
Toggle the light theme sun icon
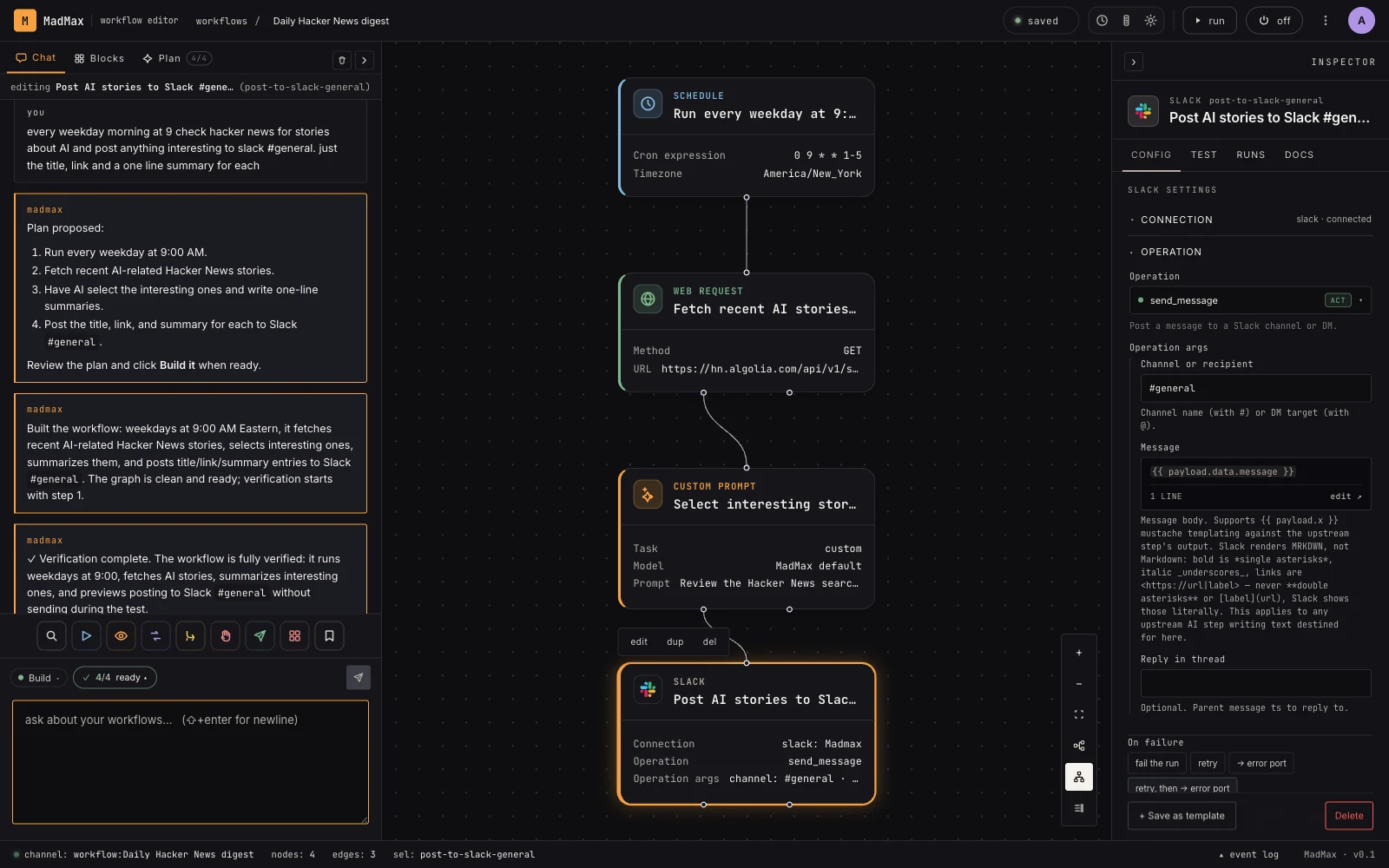point(1150,21)
